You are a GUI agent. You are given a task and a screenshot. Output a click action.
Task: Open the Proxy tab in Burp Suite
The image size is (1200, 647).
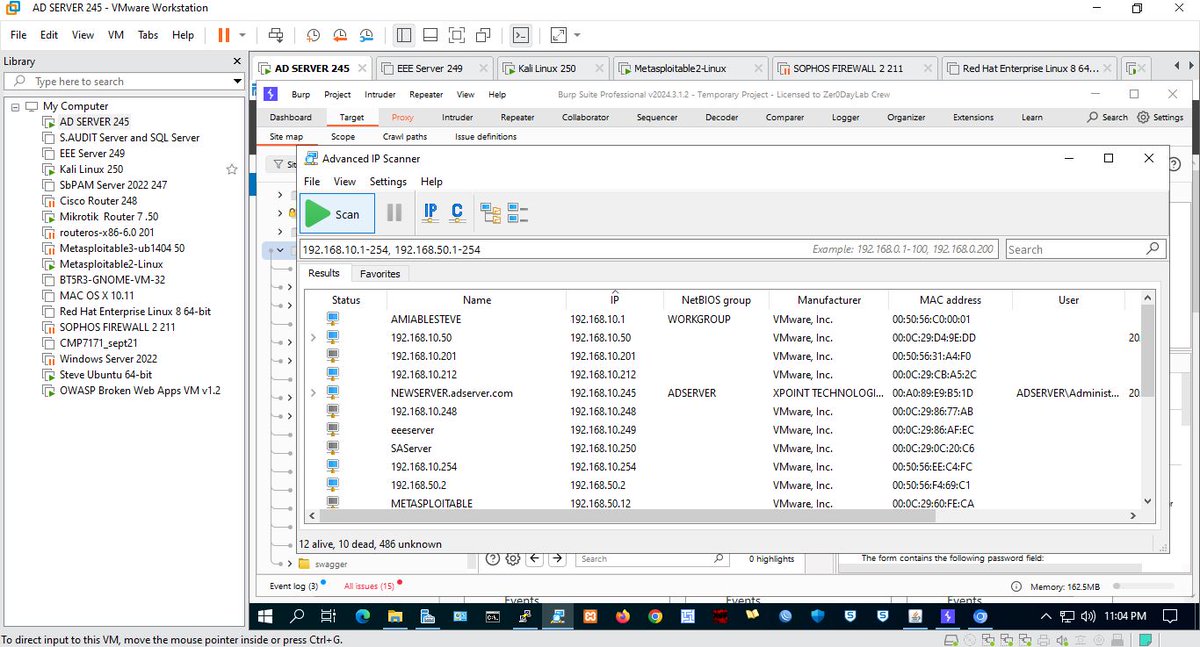pyautogui.click(x=403, y=117)
